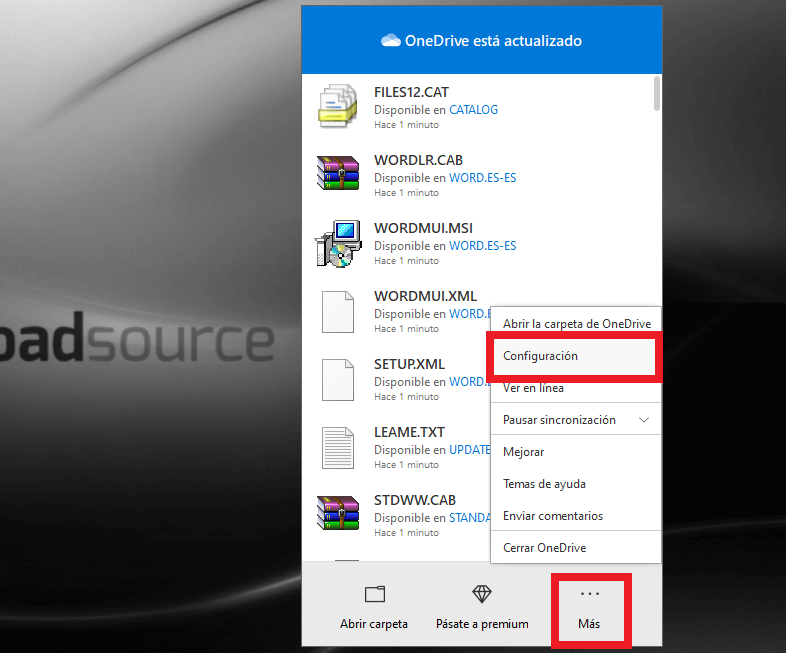Open WORD link under SETUP.XML
The width and height of the screenshot is (786, 653).
coord(469,382)
